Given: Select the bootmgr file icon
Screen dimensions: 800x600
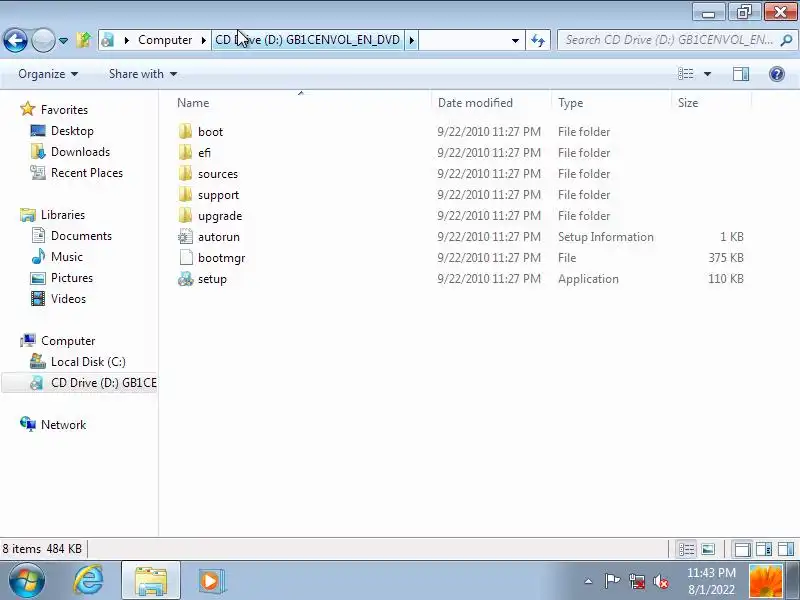Looking at the screenshot, I should (x=186, y=258).
